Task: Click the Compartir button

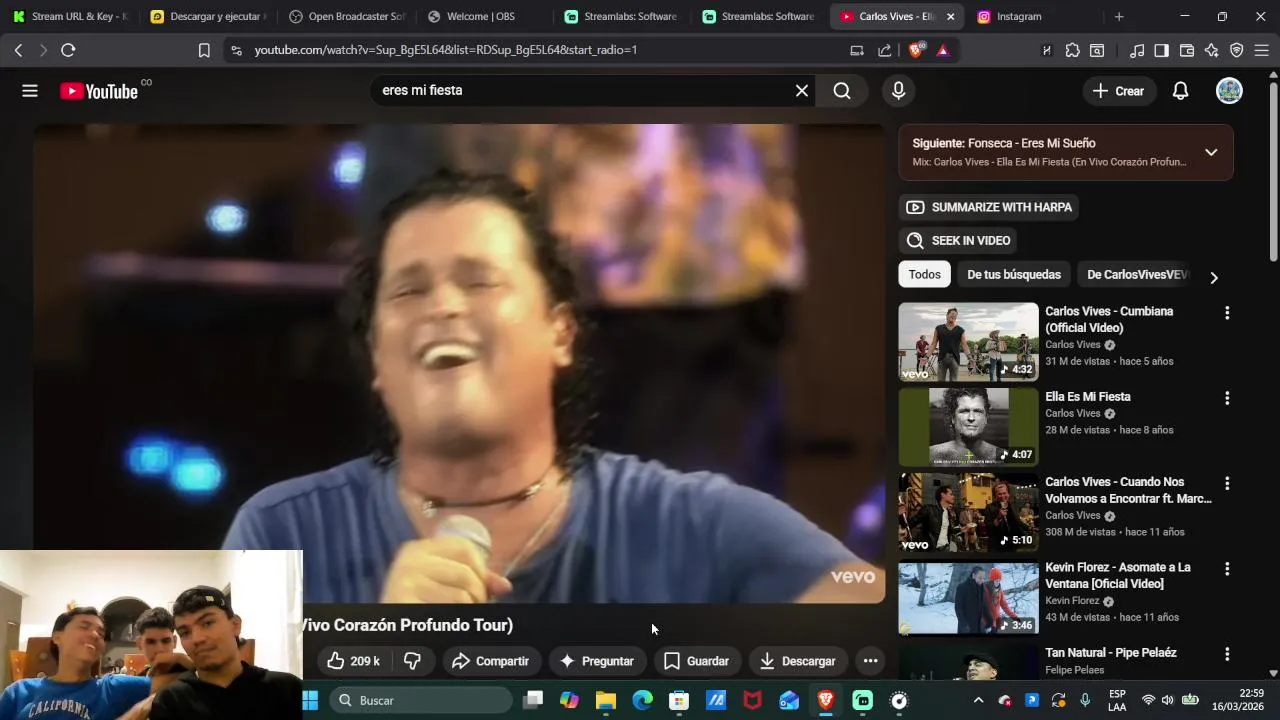Action: [490, 661]
